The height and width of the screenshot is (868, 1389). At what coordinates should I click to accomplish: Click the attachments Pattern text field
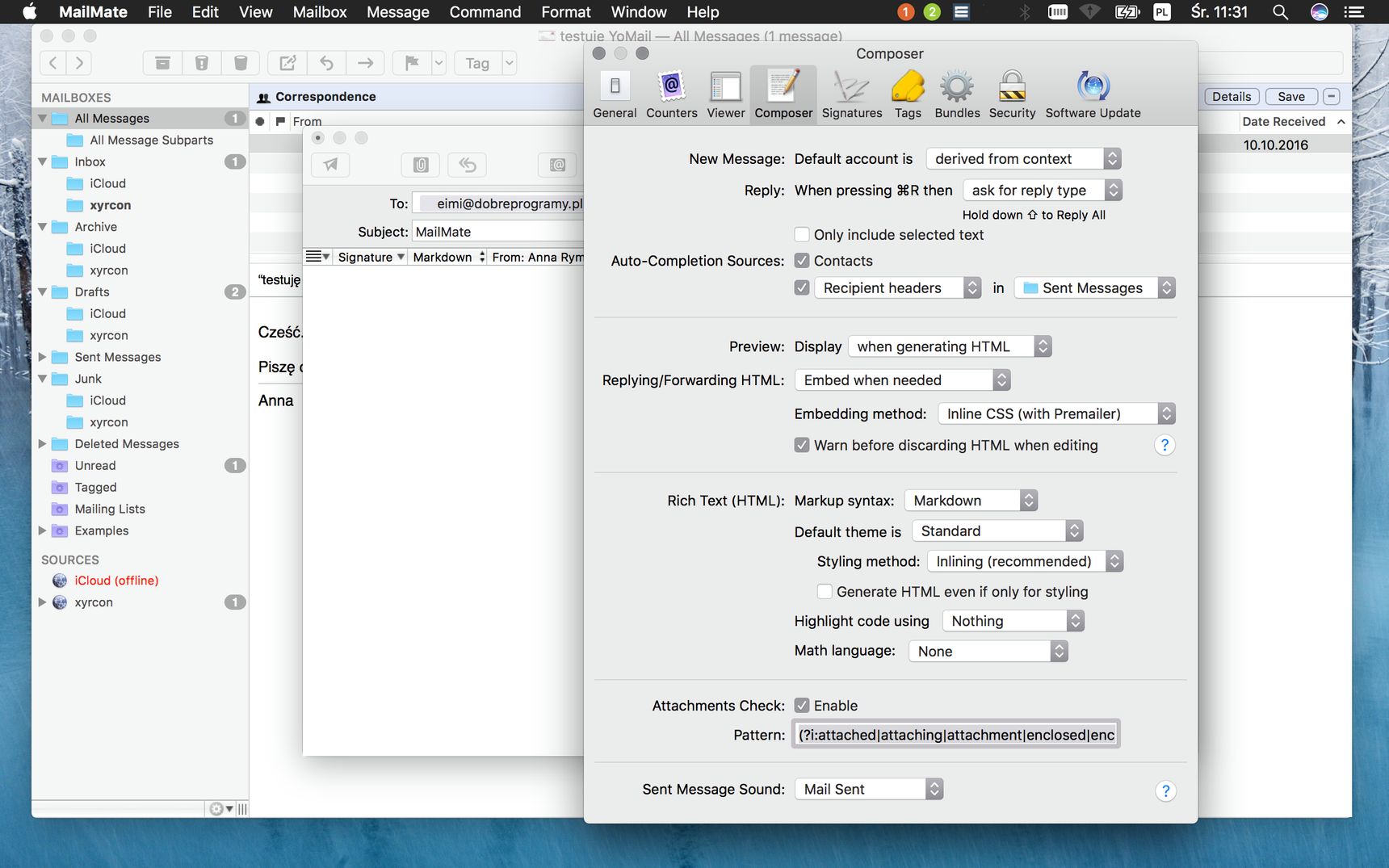(956, 735)
